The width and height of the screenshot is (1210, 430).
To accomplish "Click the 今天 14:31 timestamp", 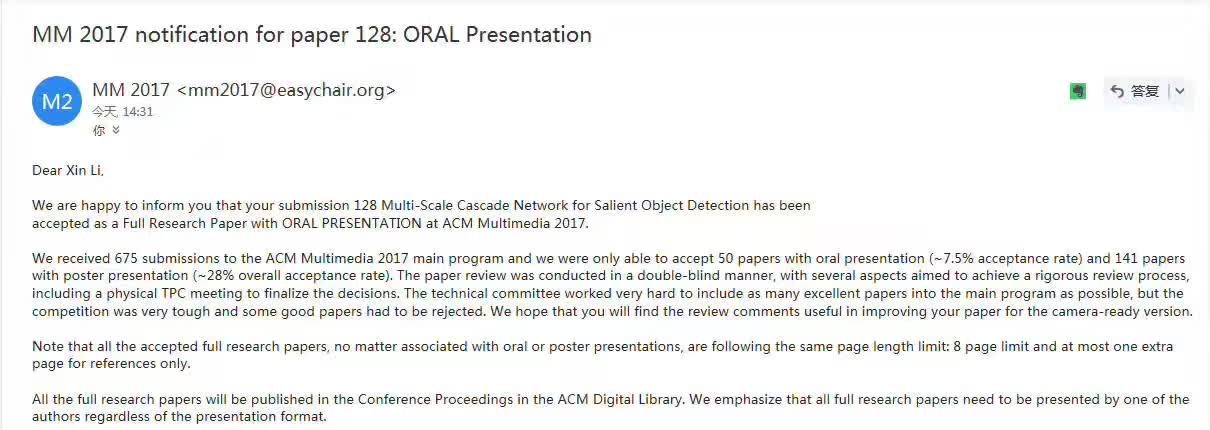I will [x=122, y=112].
